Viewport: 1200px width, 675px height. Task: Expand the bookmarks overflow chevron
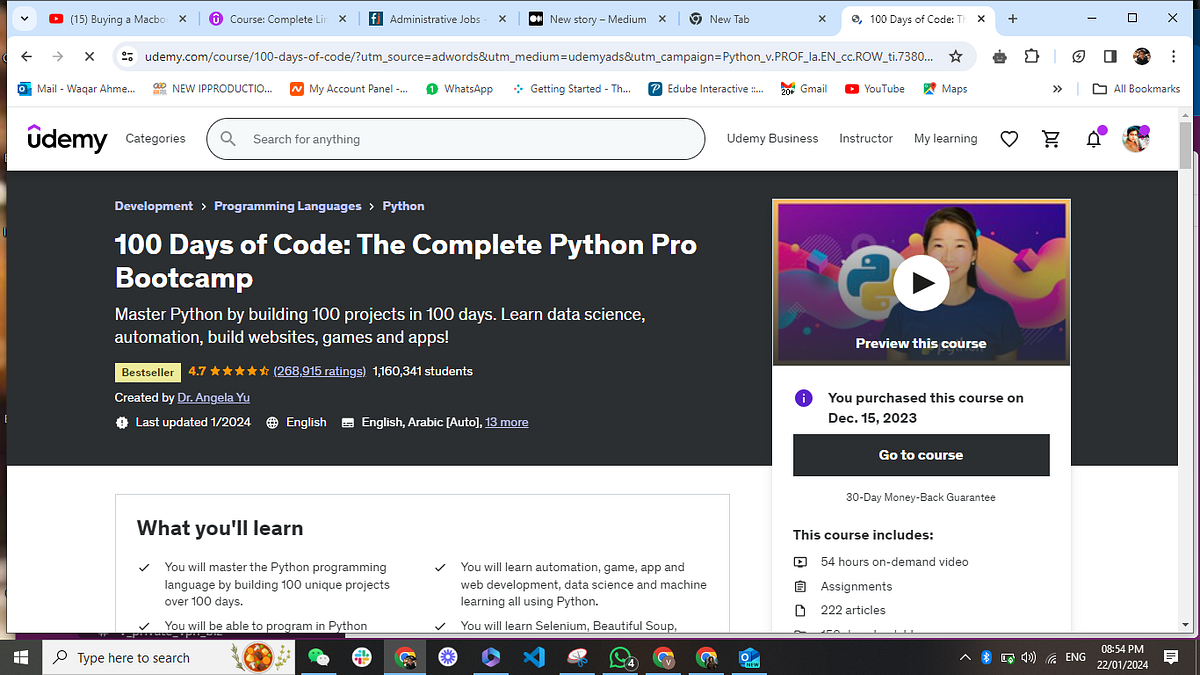pyautogui.click(x=1057, y=88)
